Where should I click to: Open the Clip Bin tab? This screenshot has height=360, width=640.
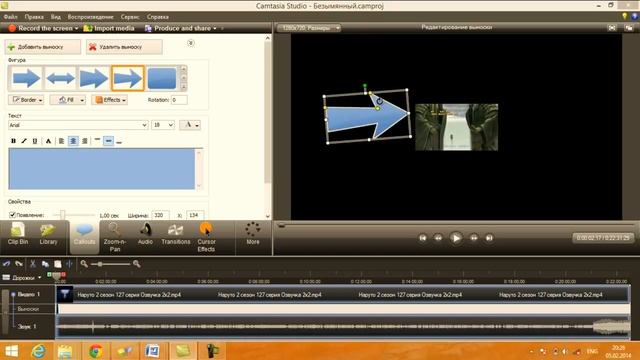coord(18,235)
